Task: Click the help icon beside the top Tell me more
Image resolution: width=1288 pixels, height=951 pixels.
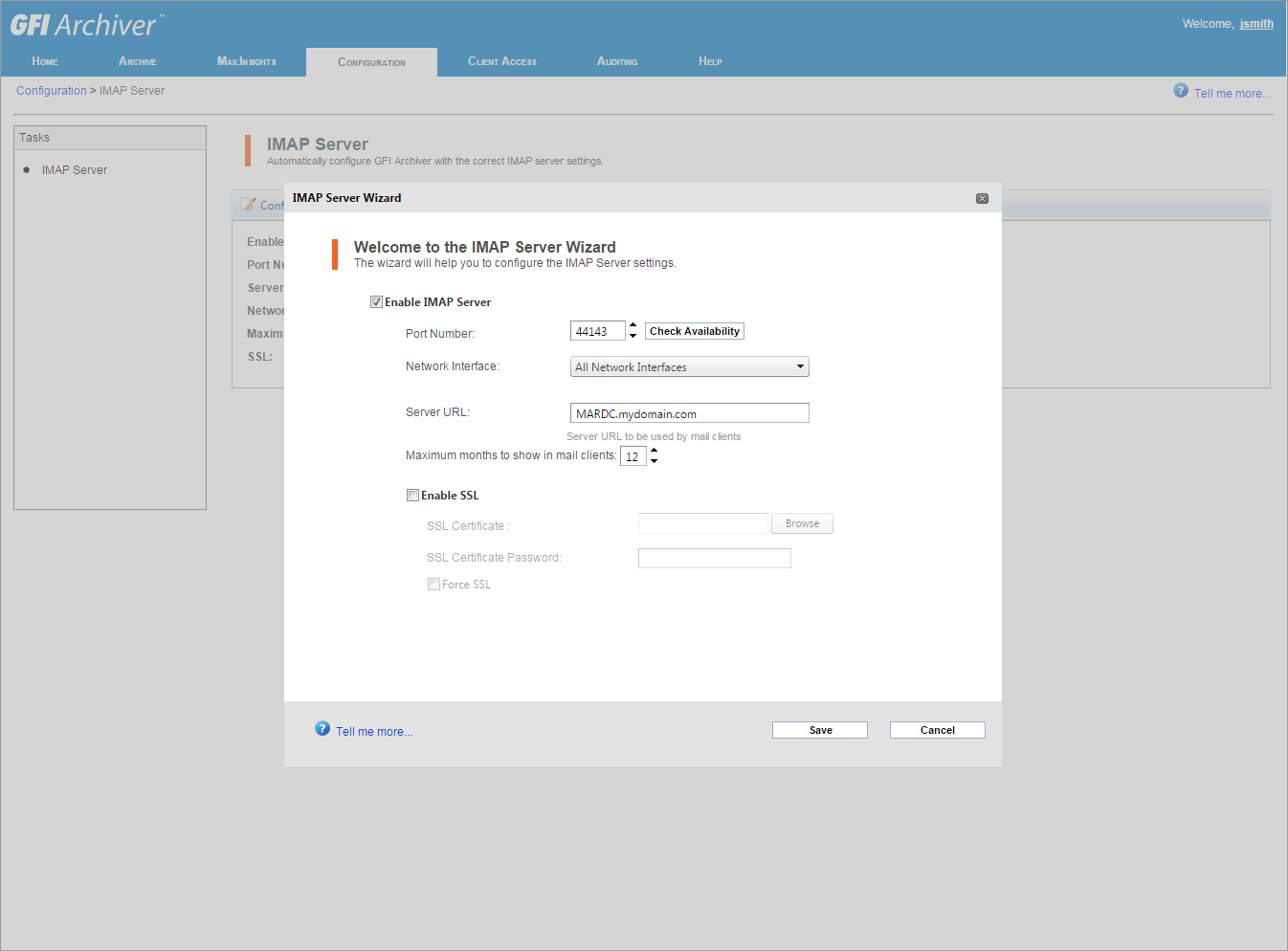Action: [1181, 90]
